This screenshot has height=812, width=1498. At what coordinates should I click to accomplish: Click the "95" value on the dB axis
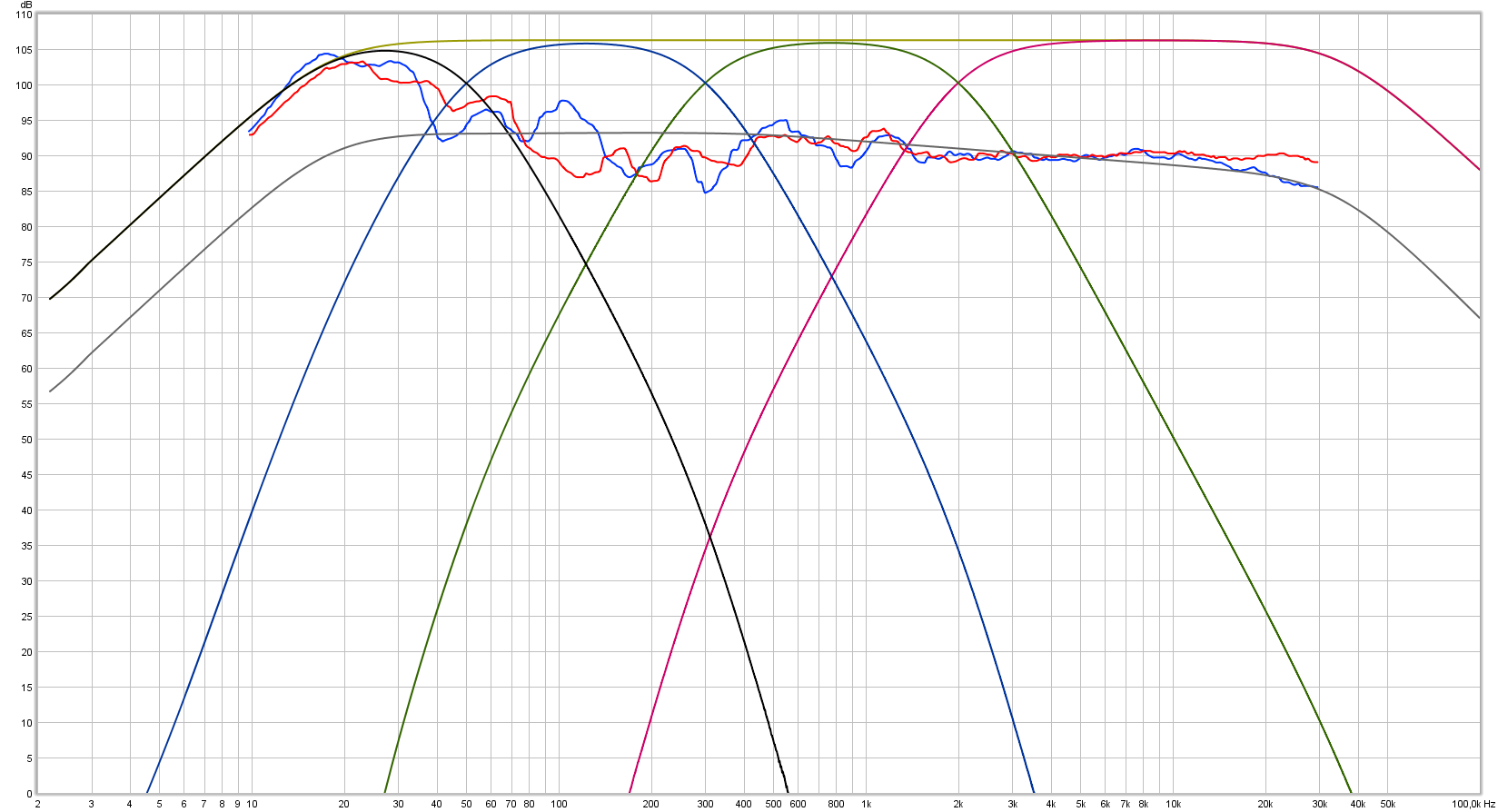26,121
